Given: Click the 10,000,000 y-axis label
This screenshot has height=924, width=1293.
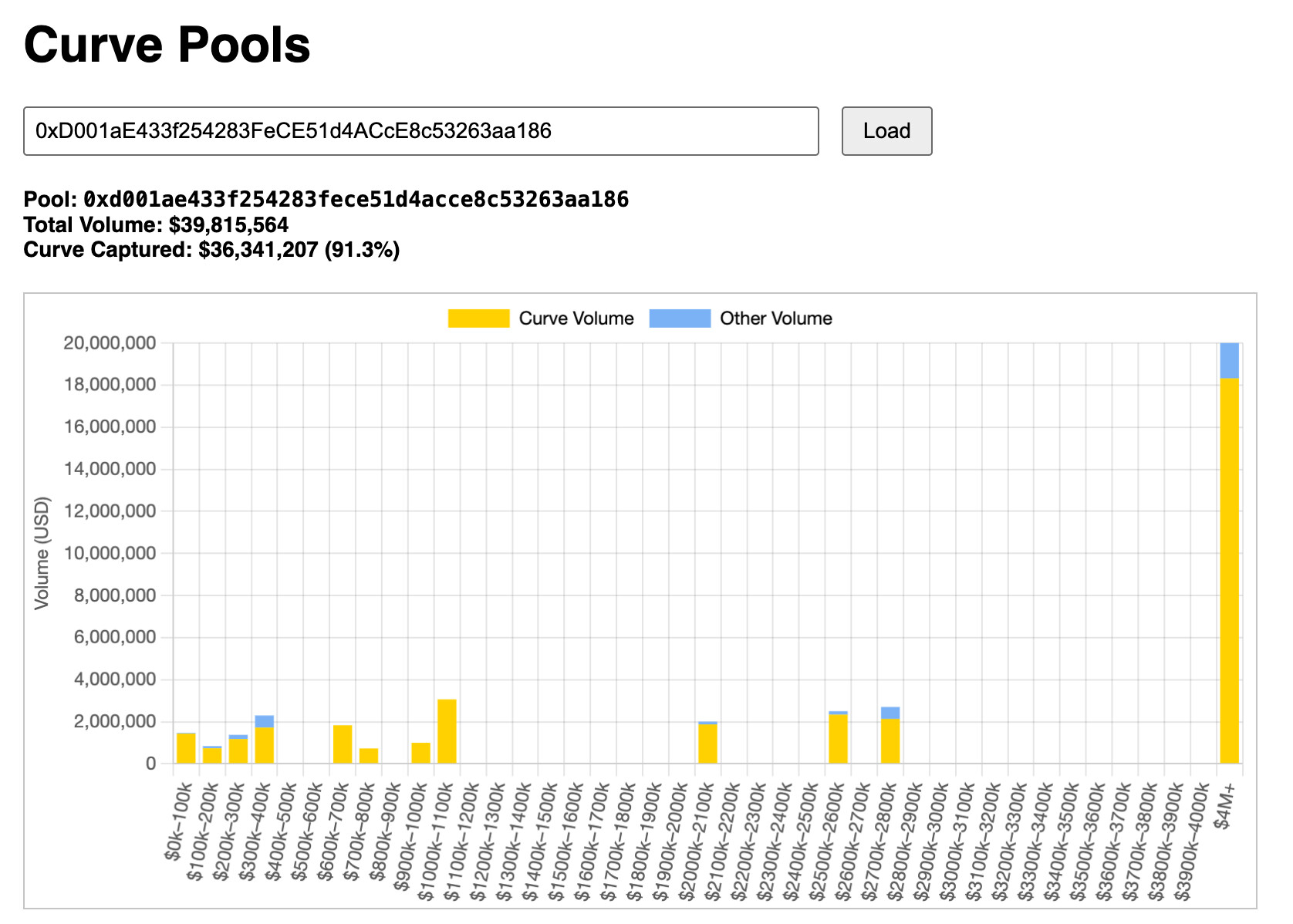Looking at the screenshot, I should coord(110,554).
